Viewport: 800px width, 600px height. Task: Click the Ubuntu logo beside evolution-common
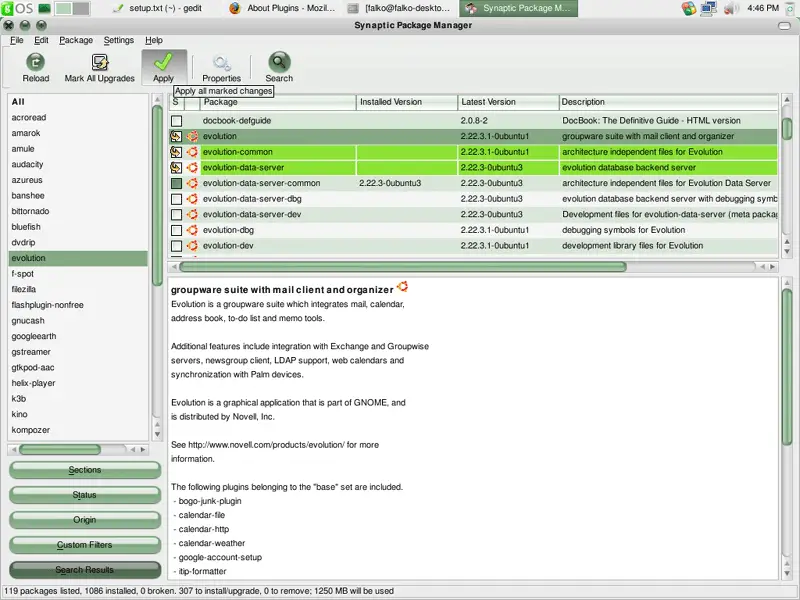[x=192, y=152]
